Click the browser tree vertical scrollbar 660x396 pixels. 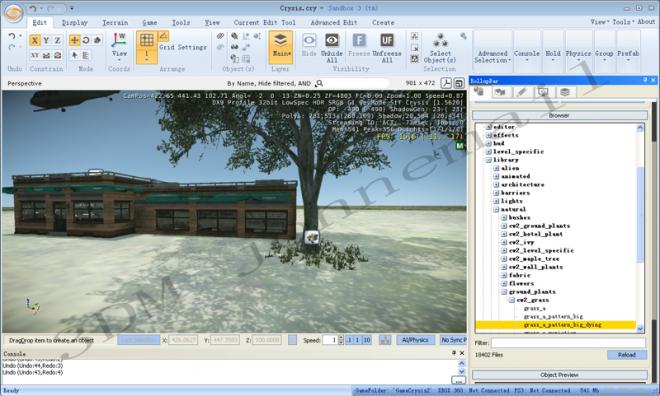(x=640, y=227)
